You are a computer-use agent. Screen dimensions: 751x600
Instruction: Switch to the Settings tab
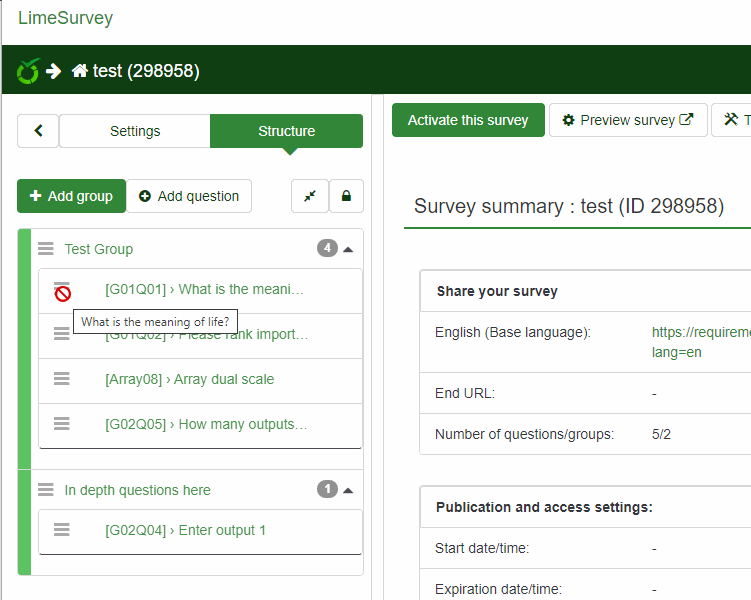pyautogui.click(x=135, y=131)
